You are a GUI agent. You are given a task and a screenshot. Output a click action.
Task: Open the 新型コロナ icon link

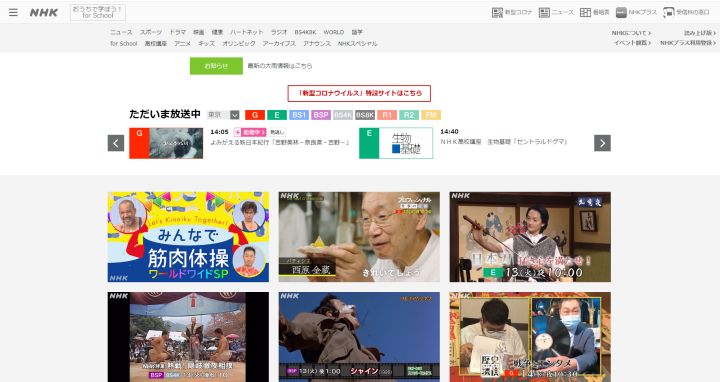(x=512, y=12)
